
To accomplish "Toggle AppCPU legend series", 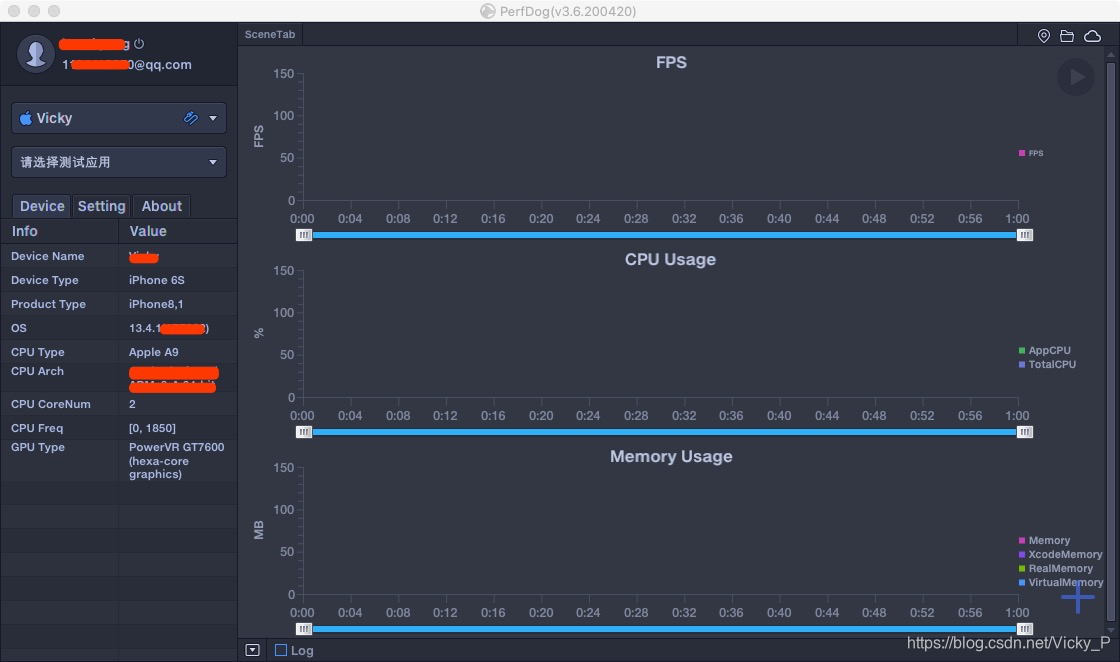I will point(1044,350).
